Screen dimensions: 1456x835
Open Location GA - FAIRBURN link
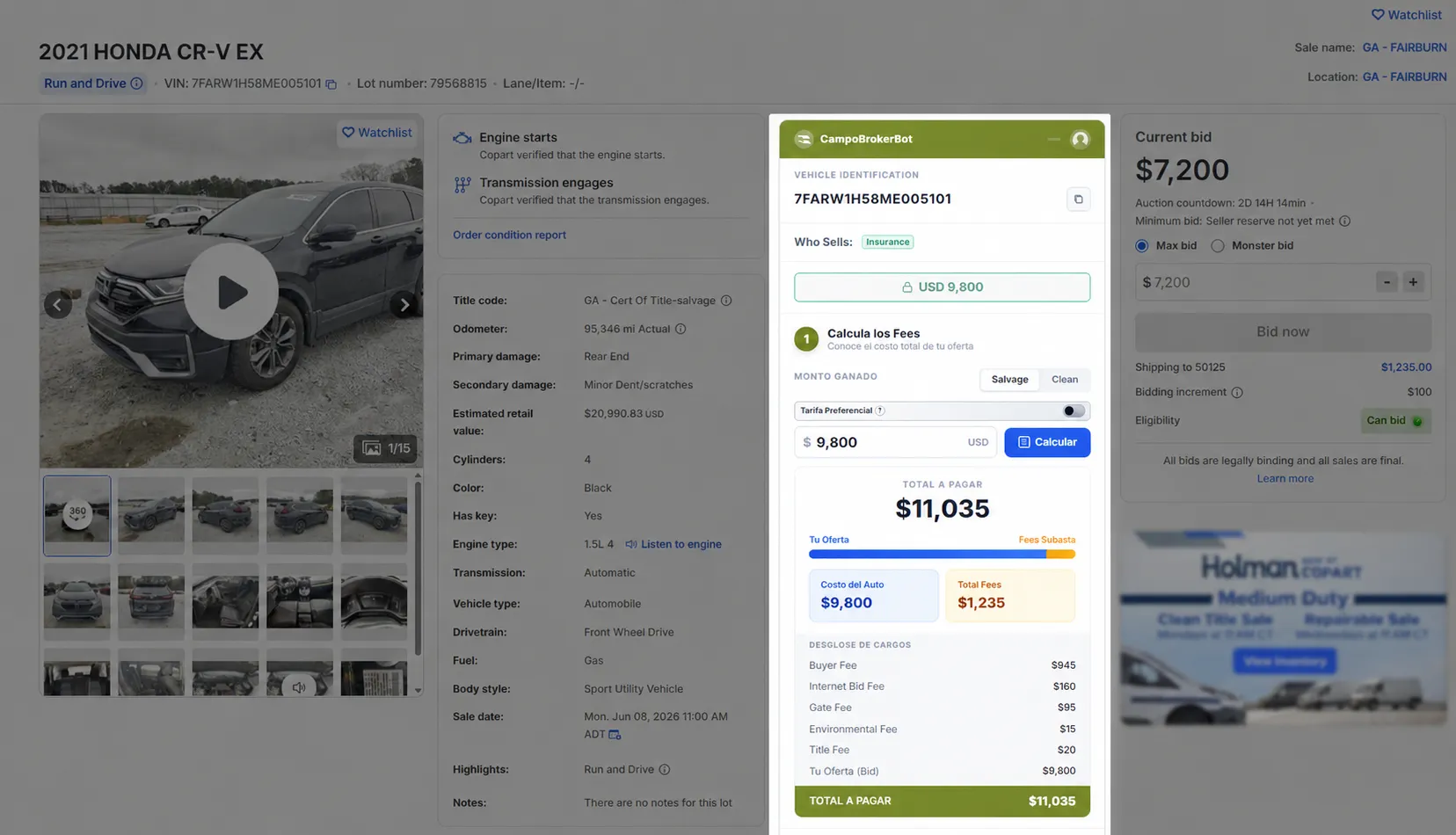click(1404, 77)
